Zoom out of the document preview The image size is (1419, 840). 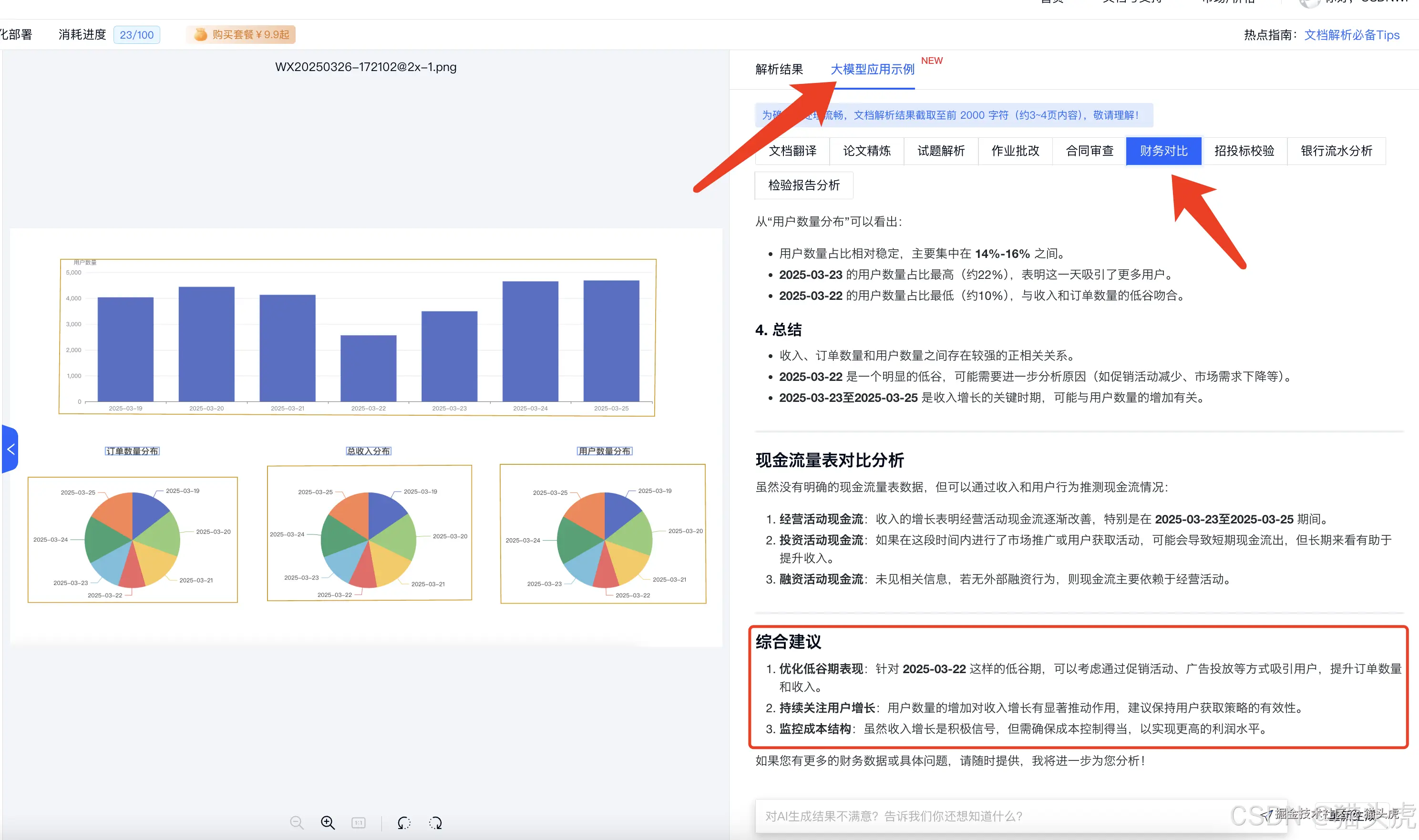[296, 822]
